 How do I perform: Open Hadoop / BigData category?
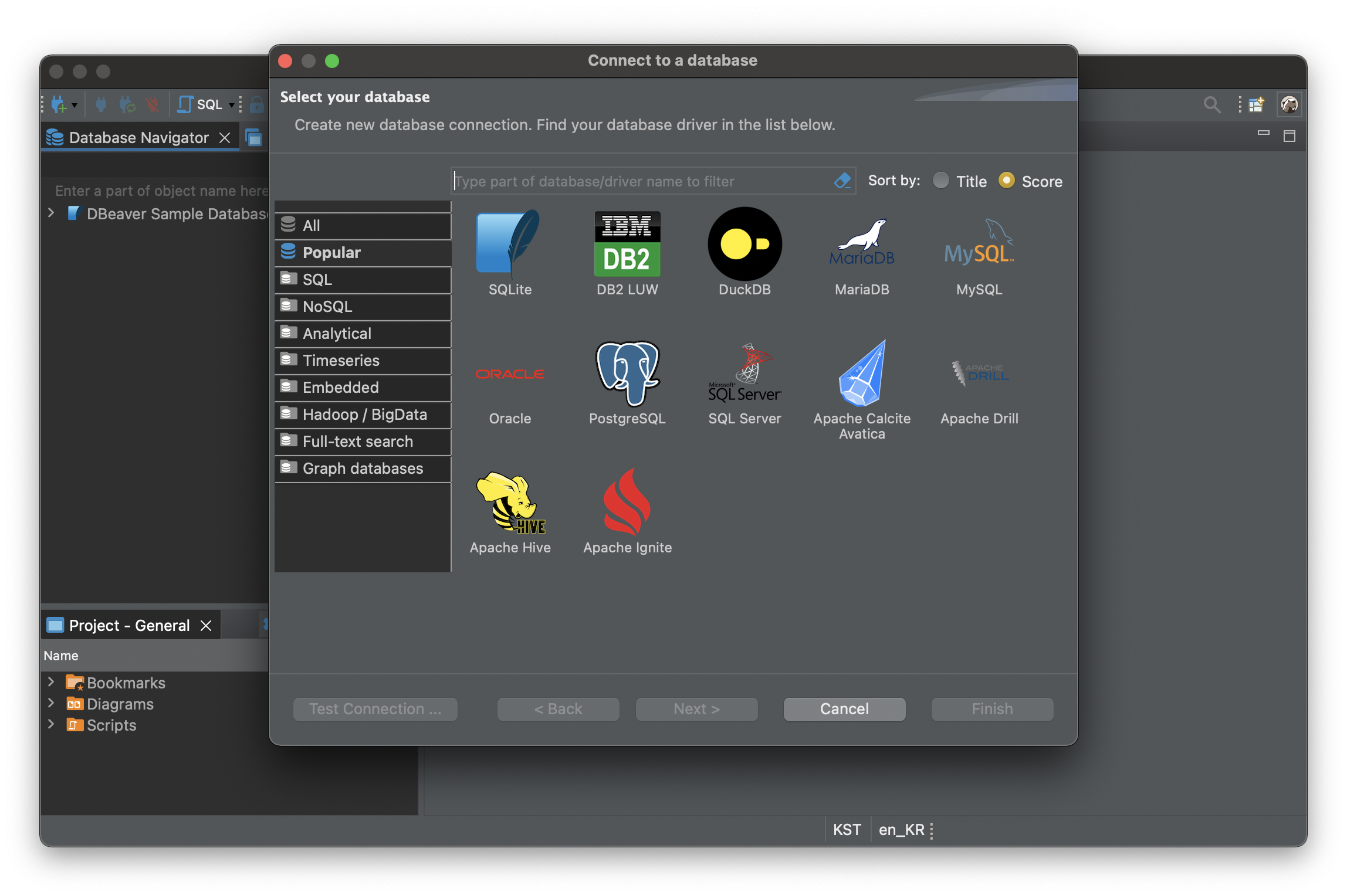tap(363, 415)
